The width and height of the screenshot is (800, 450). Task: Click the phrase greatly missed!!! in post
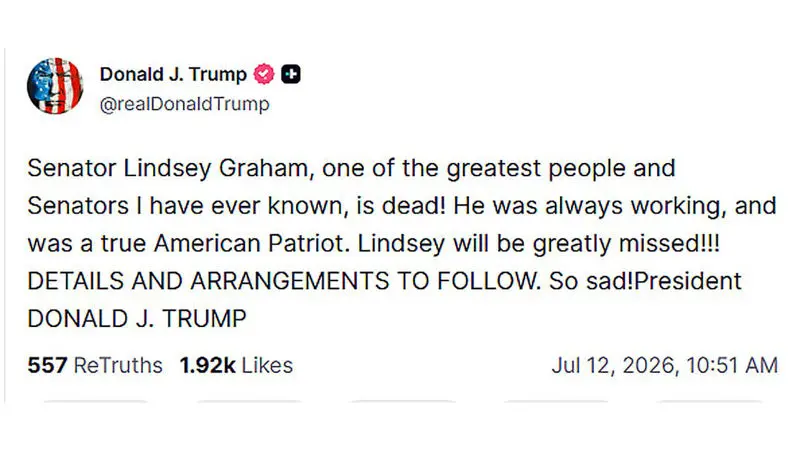[x=626, y=243]
